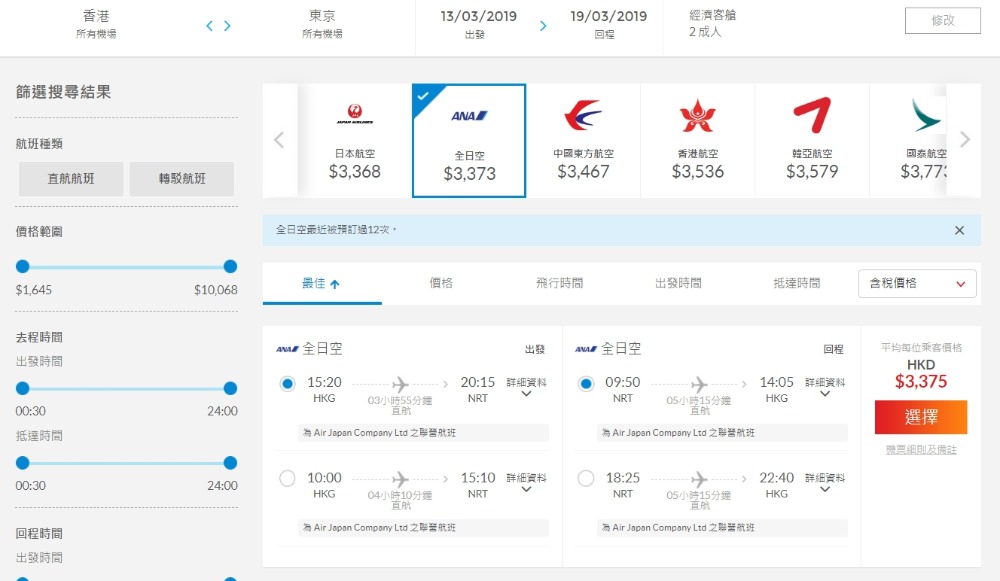Open the 含稅價格 price dropdown
The image size is (1000, 581).
(x=917, y=284)
